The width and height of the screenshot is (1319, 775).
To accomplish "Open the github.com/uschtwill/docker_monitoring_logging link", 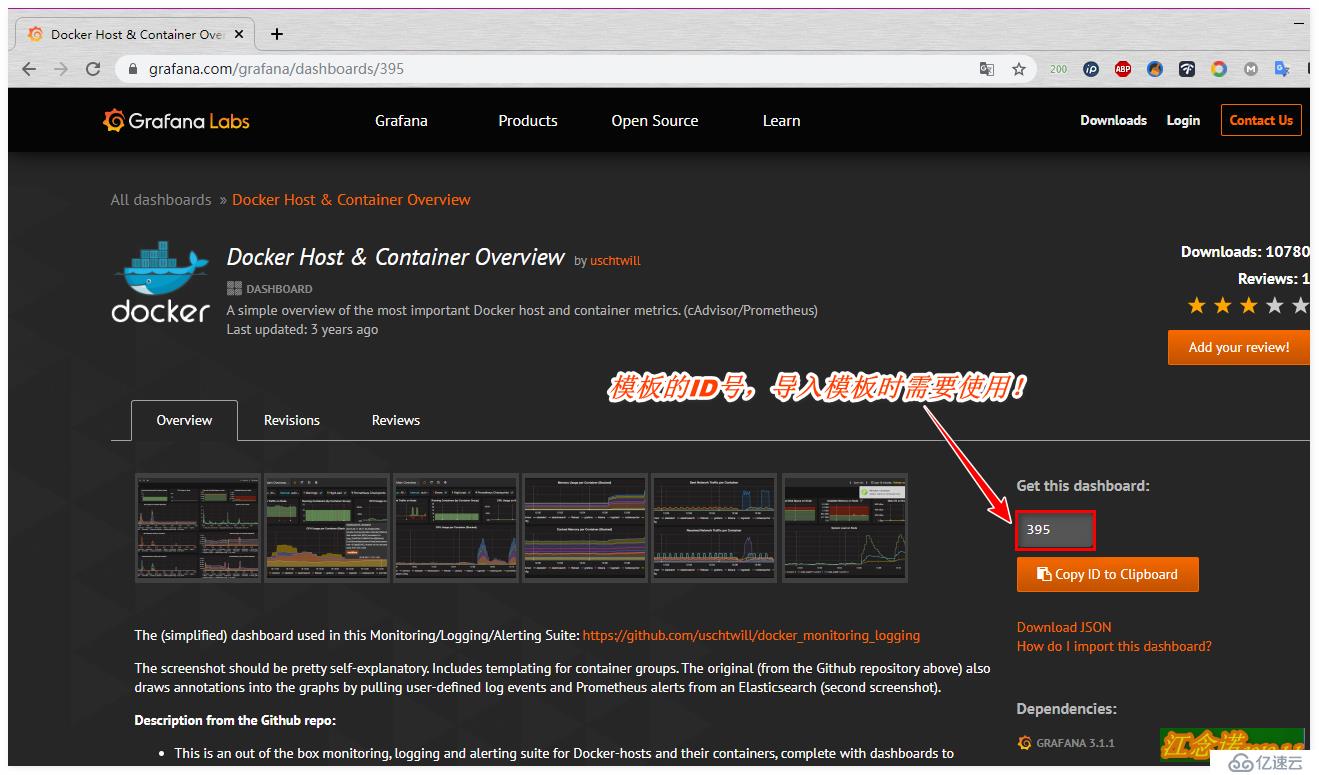I will click(x=751, y=635).
